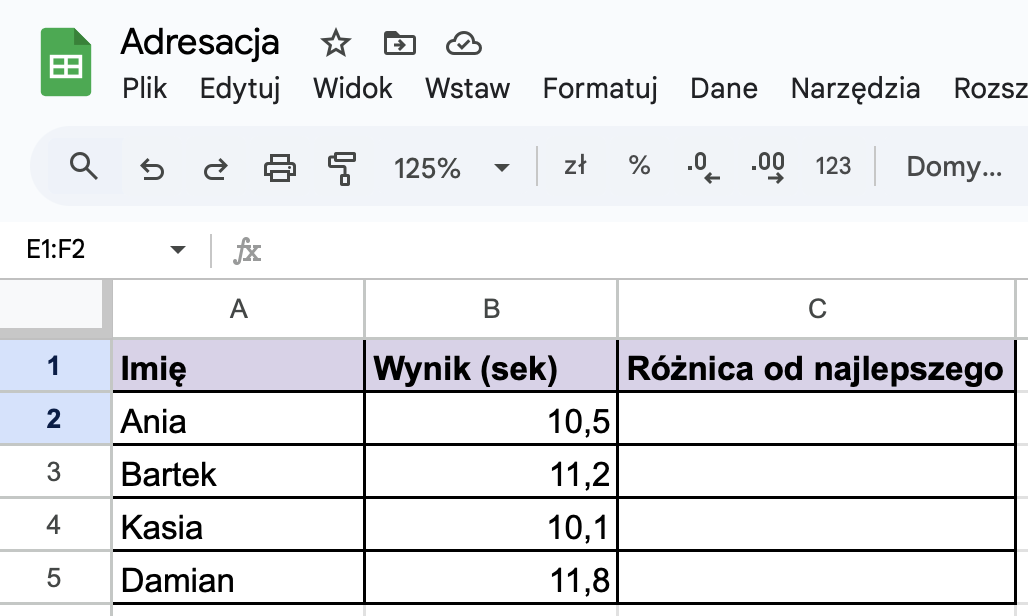Image resolution: width=1028 pixels, height=616 pixels.
Task: Click the move to folder icon
Action: point(399,43)
